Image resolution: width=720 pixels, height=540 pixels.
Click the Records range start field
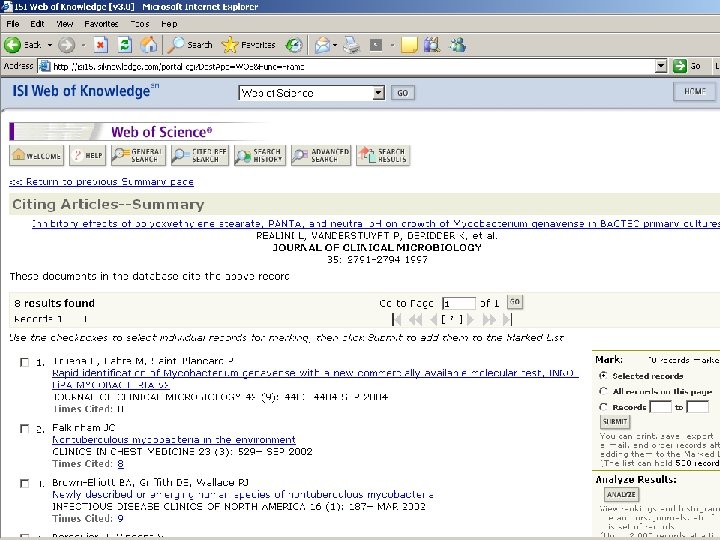click(660, 406)
